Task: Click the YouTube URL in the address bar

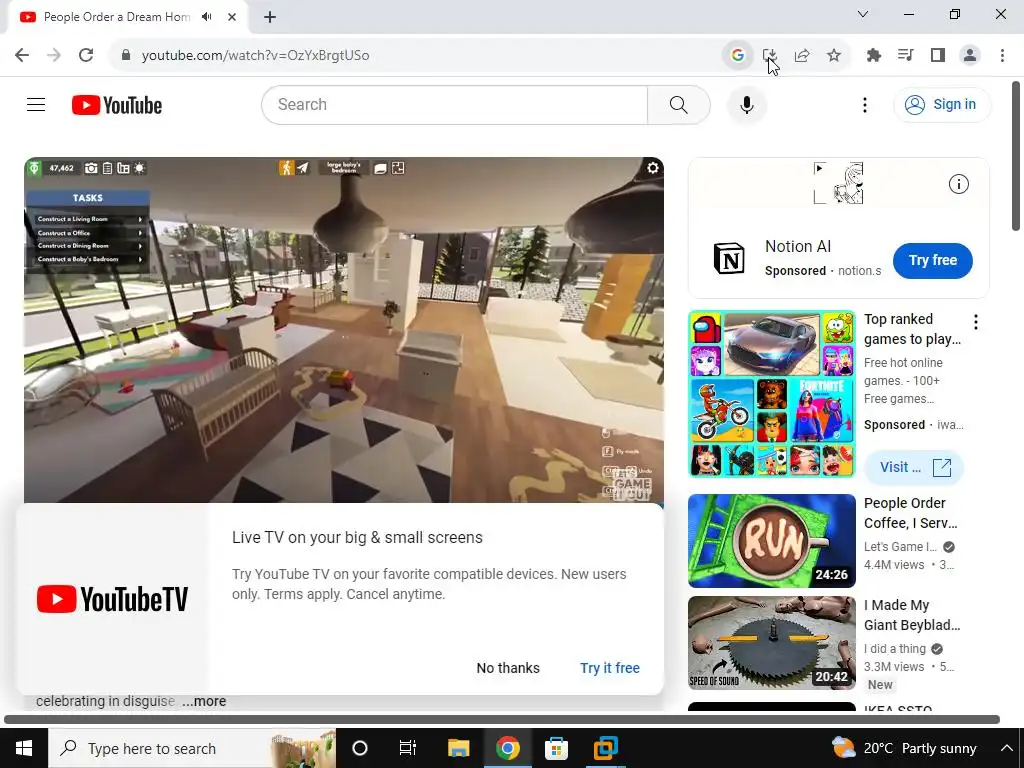Action: coord(255,56)
